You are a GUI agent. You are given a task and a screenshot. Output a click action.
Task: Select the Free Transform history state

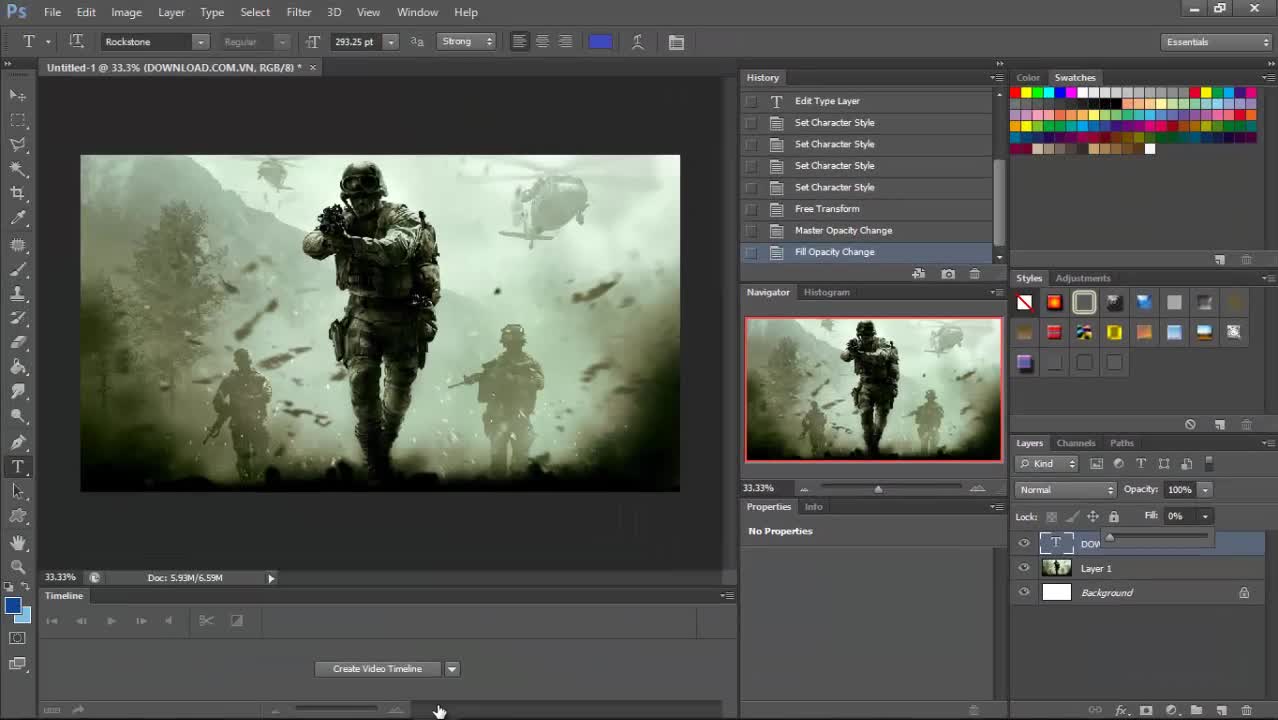(868, 209)
